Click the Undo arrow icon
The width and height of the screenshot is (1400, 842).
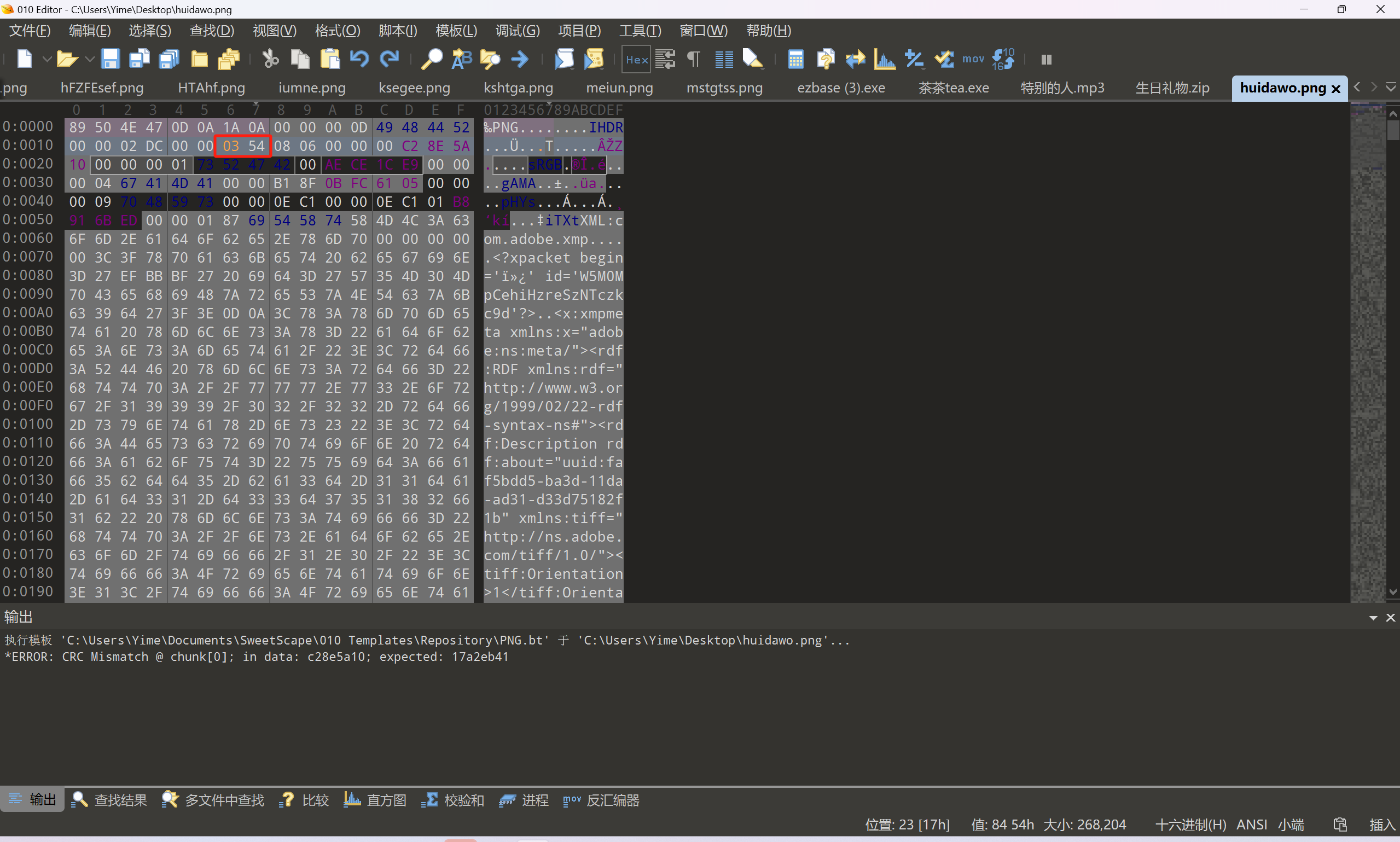click(359, 59)
